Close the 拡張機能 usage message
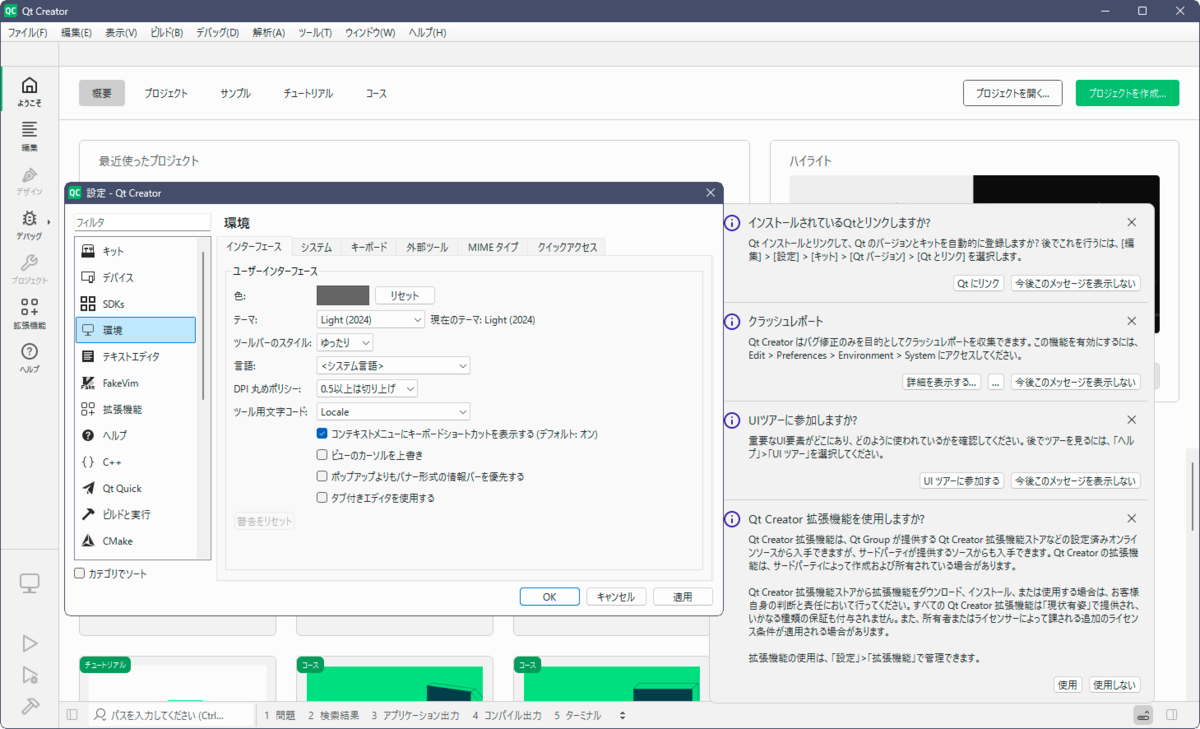This screenshot has height=729, width=1200. pos(1131,518)
